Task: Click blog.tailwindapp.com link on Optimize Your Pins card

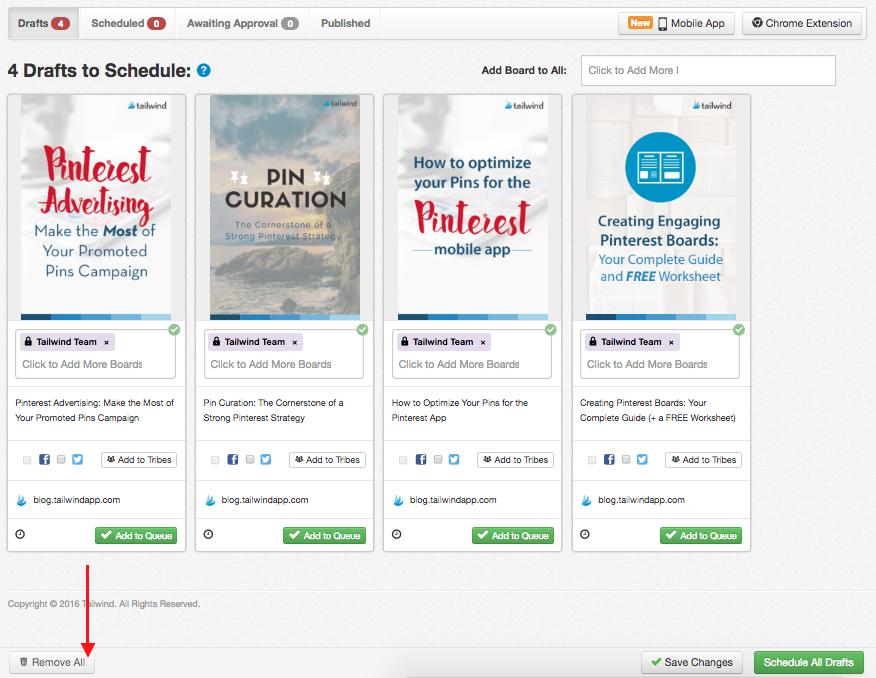Action: tap(453, 500)
